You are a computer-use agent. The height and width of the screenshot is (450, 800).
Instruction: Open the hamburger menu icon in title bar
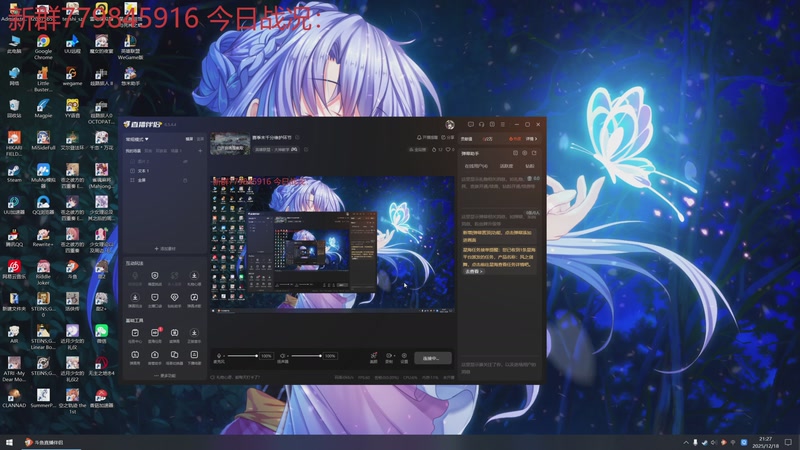click(x=503, y=124)
